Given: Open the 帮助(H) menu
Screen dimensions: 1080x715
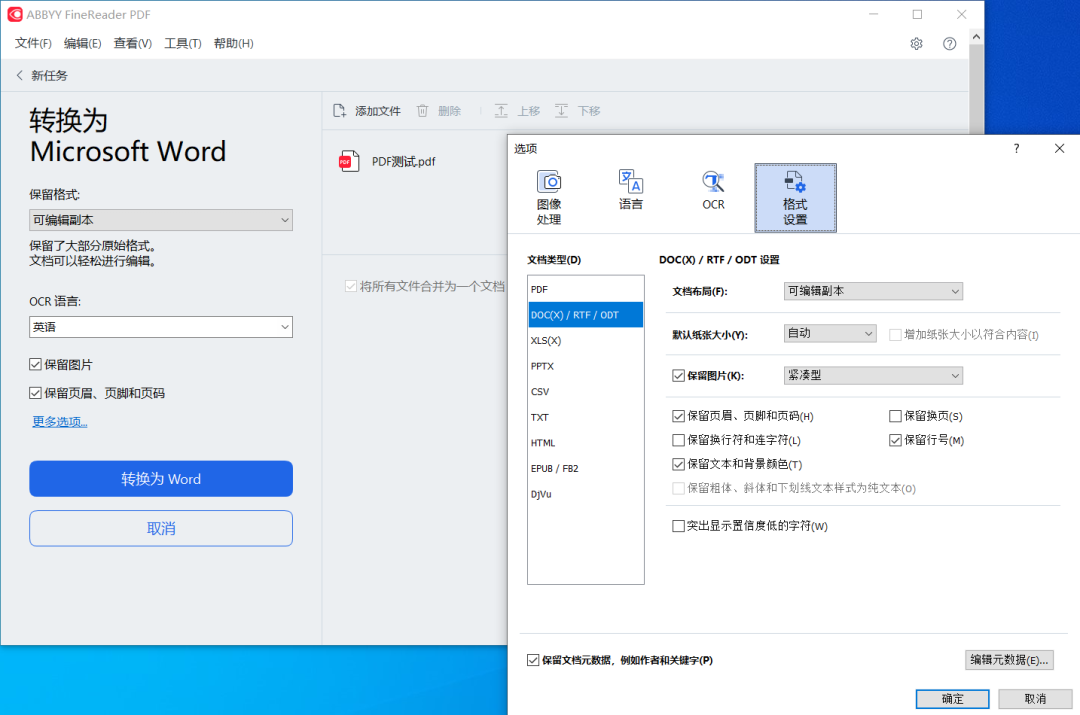Looking at the screenshot, I should pyautogui.click(x=233, y=43).
